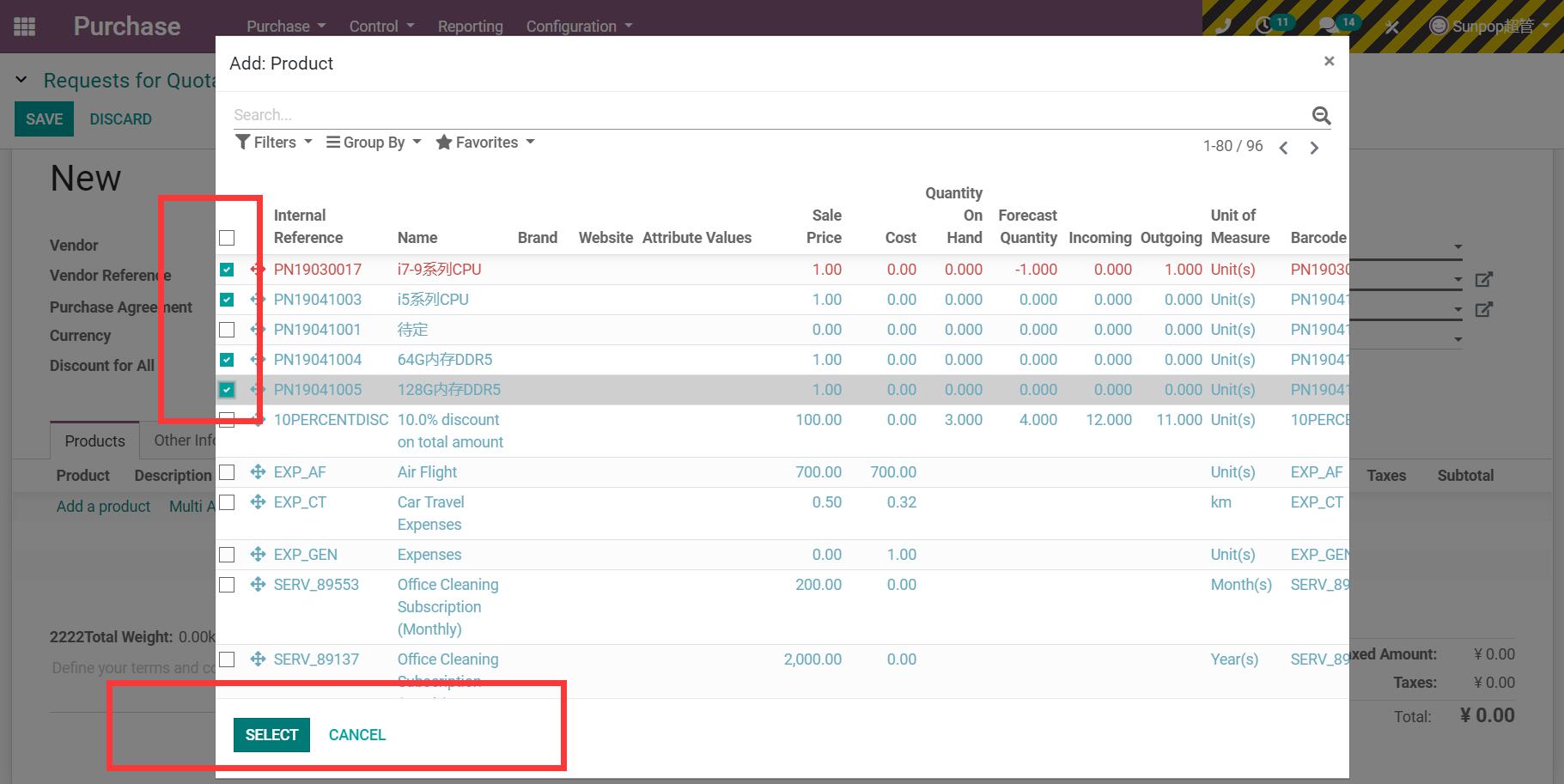Click the i7-9系列CPU product name
The height and width of the screenshot is (784, 1564).
(439, 270)
